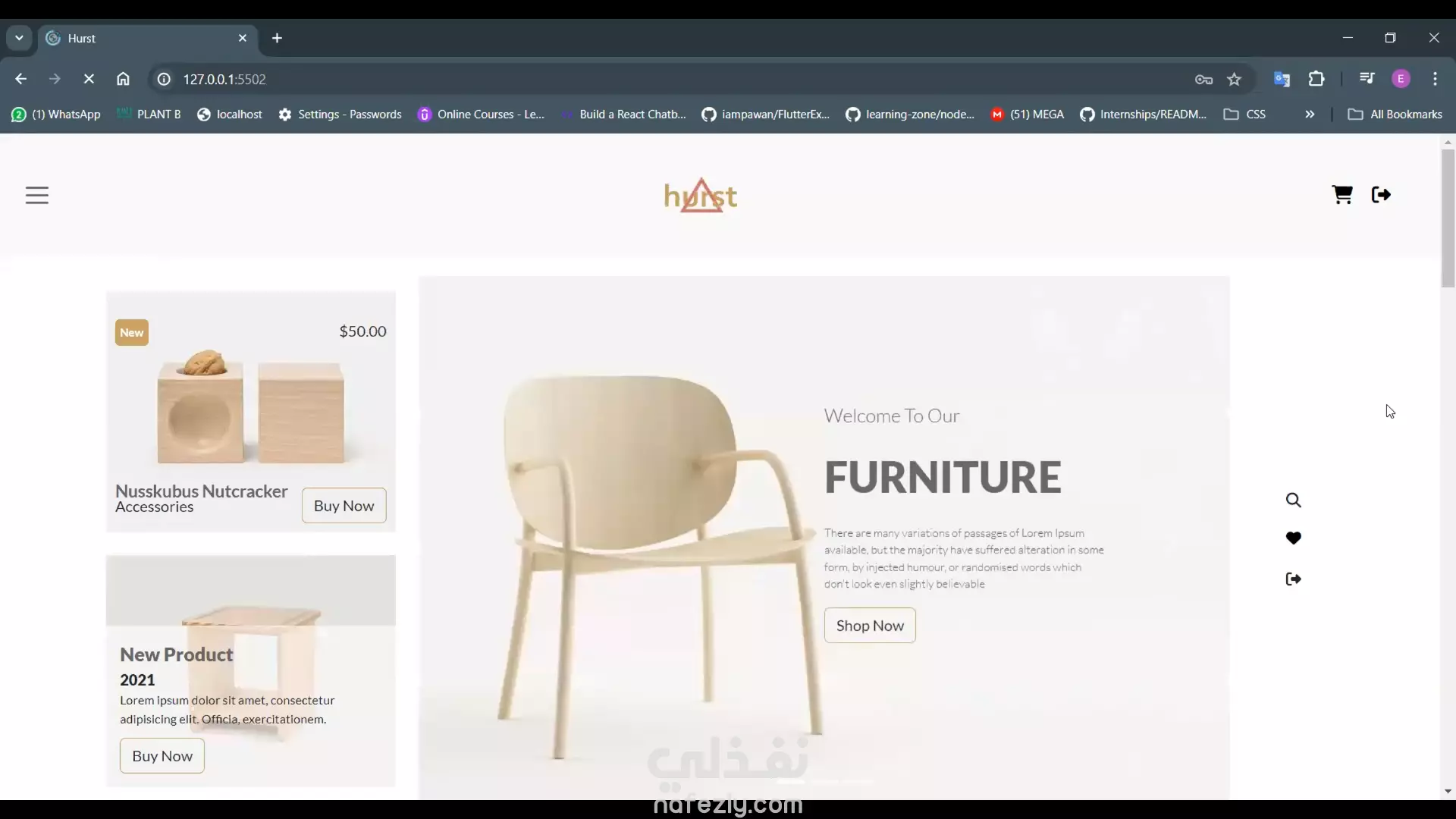Click Buy Now for Nusskubus Nutcracker
1456x819 pixels.
pyautogui.click(x=344, y=506)
